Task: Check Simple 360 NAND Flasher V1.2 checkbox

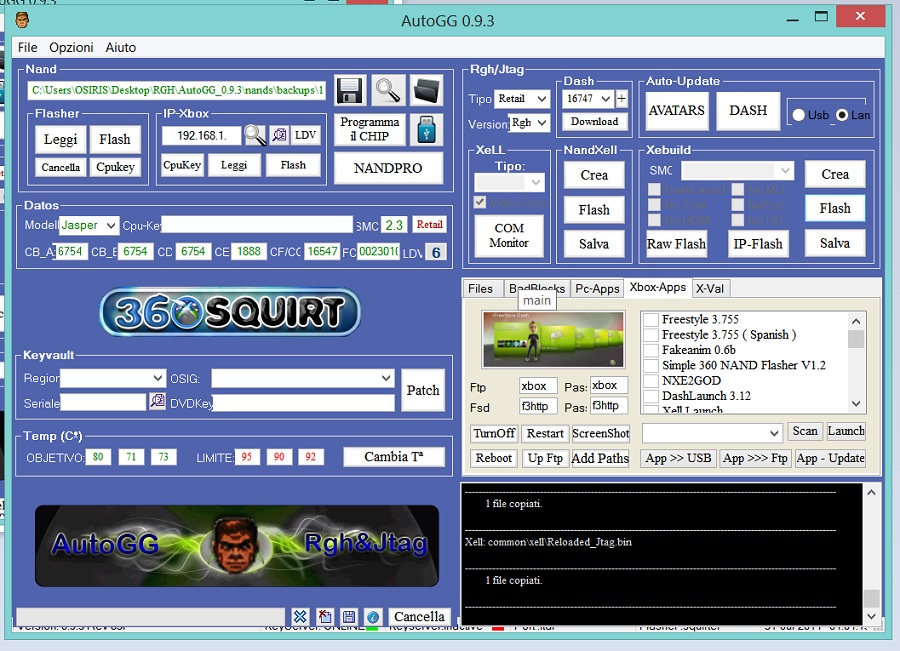Action: coord(651,365)
